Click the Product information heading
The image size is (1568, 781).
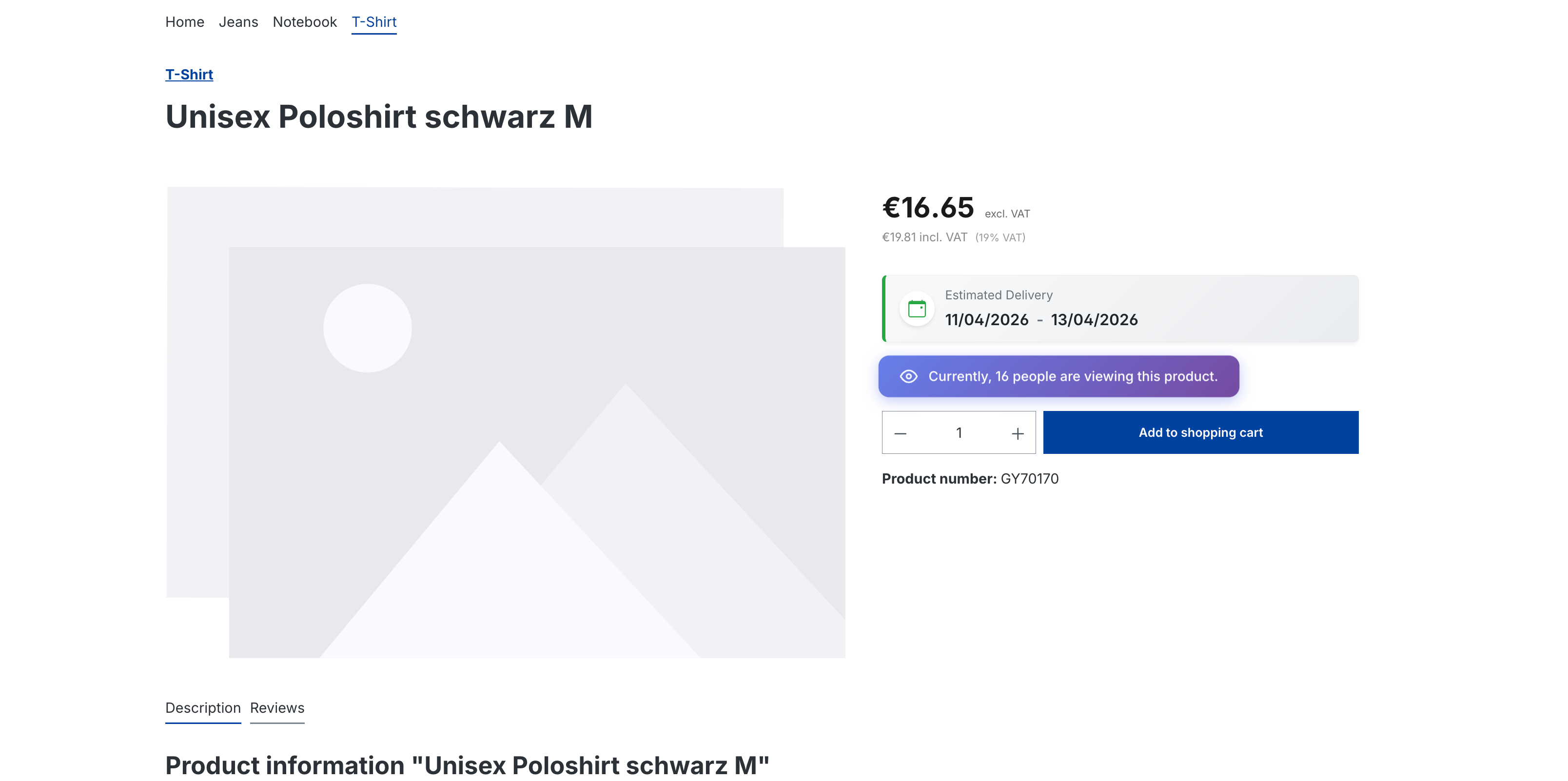coord(467,765)
